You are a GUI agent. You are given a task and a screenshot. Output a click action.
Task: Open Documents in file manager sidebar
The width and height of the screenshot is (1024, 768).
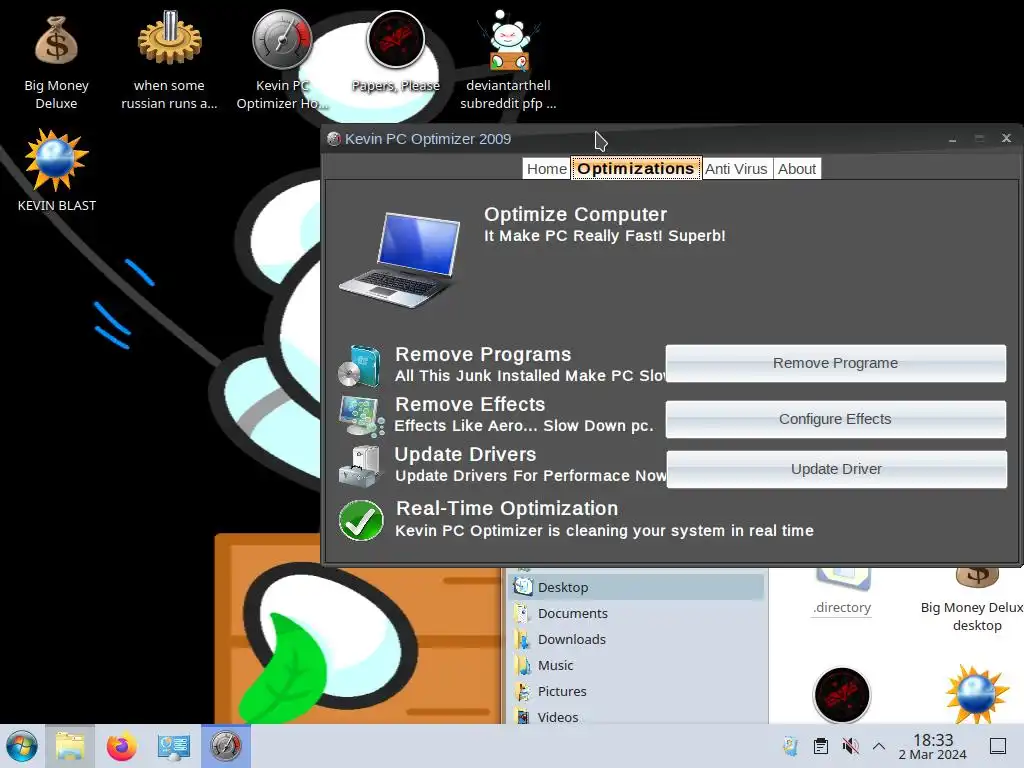(636, 613)
